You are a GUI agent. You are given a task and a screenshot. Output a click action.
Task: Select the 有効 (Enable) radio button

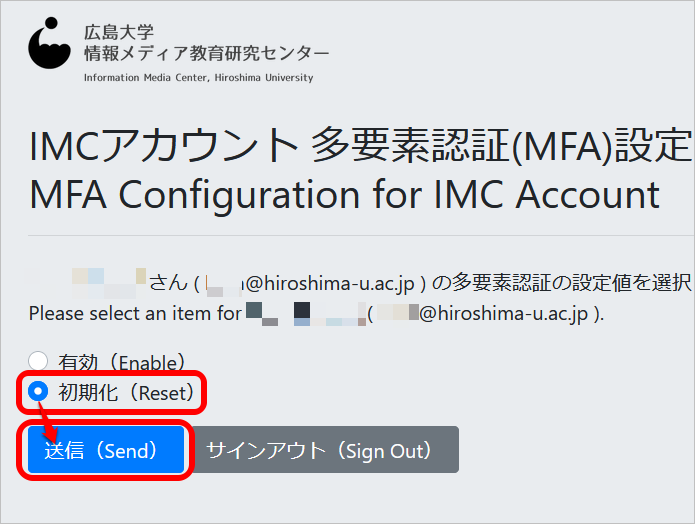point(38,361)
